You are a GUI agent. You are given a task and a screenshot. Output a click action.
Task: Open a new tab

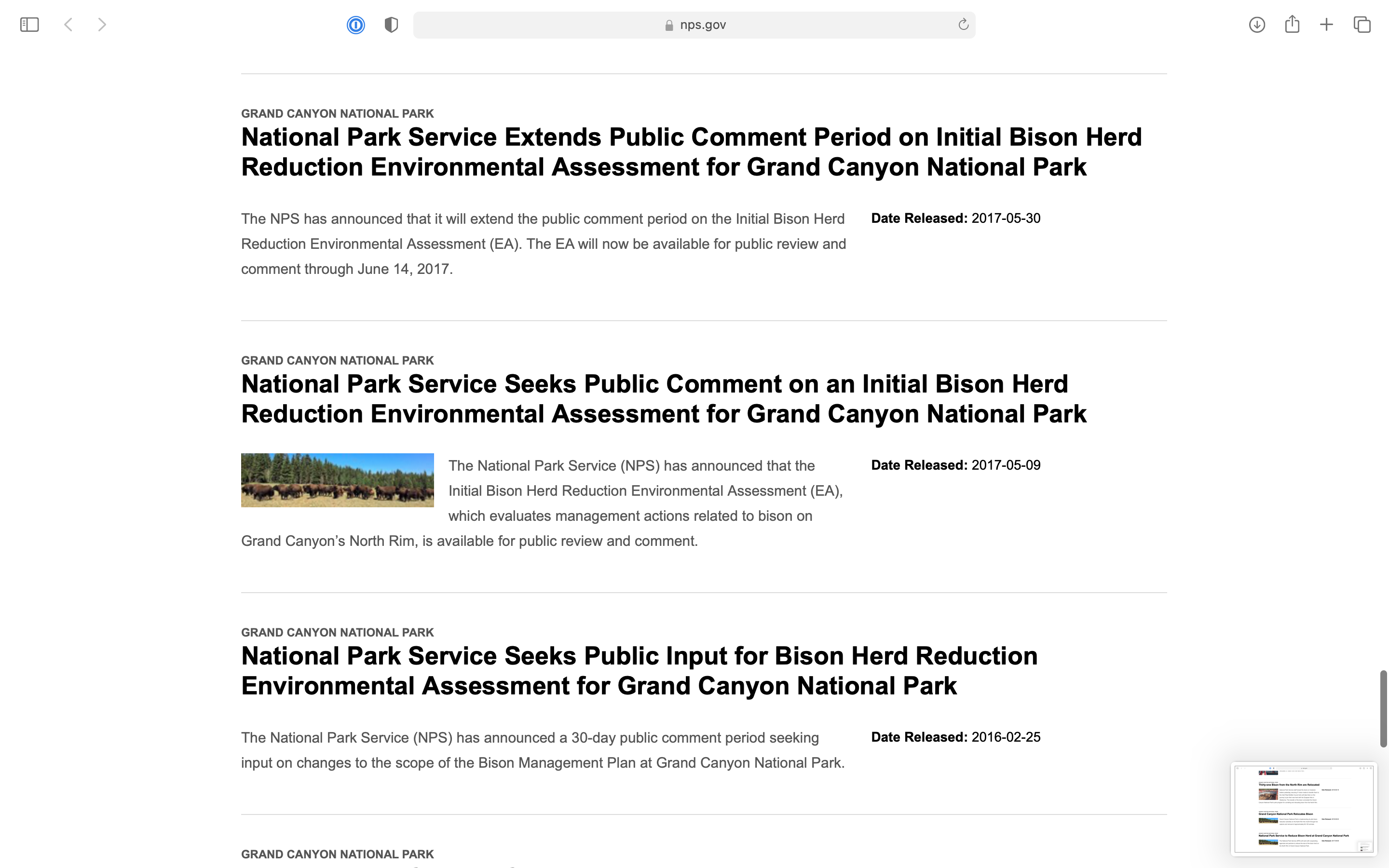pyautogui.click(x=1326, y=25)
